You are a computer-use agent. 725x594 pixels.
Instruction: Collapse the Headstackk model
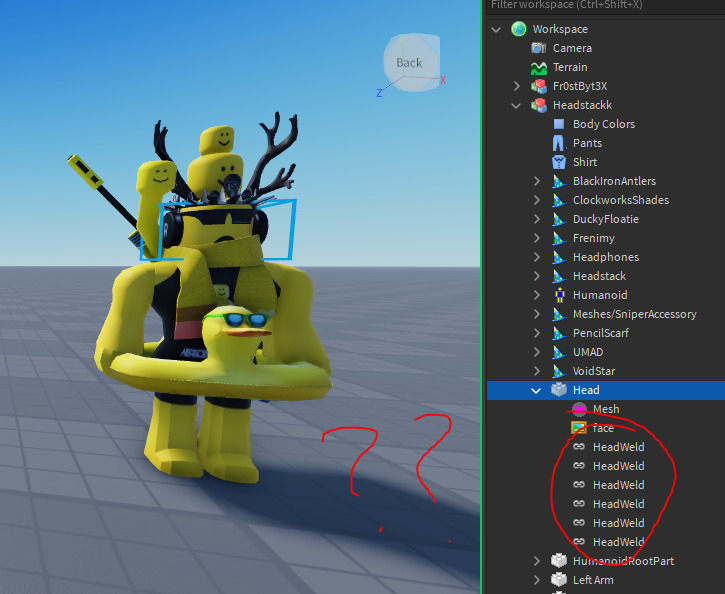pos(516,105)
